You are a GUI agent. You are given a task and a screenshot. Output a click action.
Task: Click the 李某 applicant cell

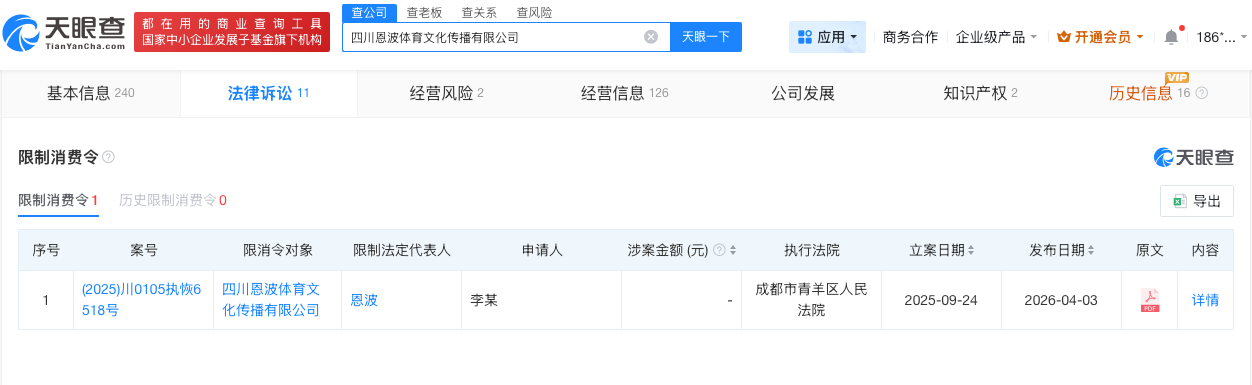[x=541, y=300]
